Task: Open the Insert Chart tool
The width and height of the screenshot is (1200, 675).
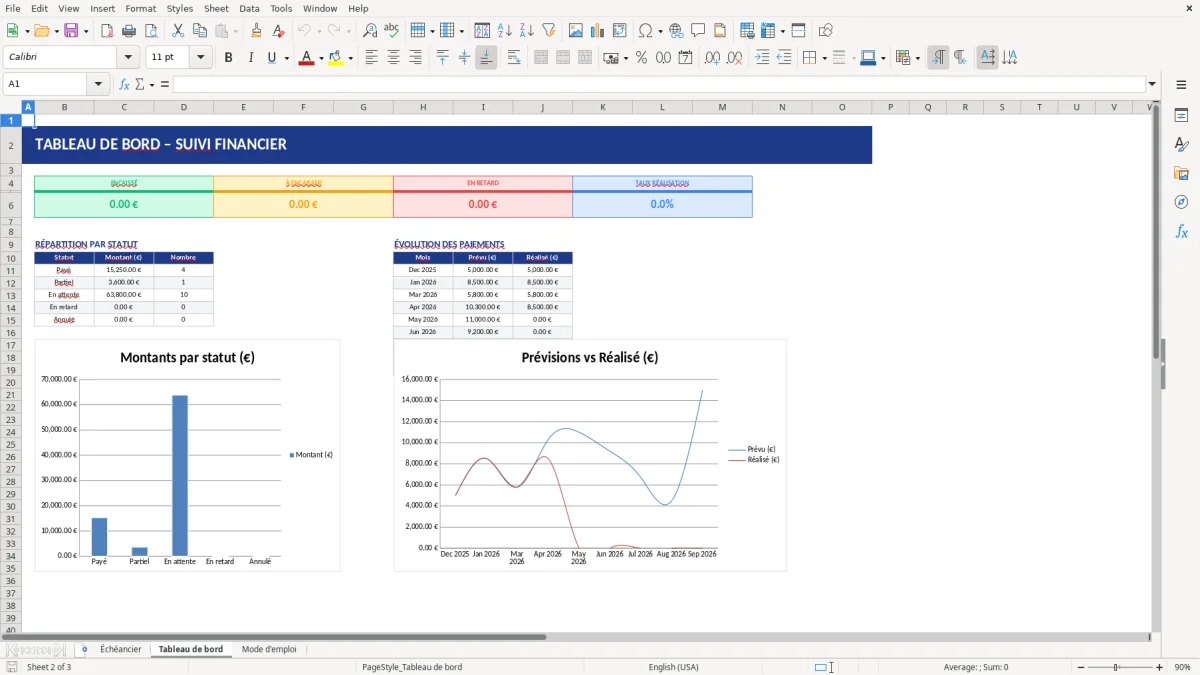Action: (597, 30)
